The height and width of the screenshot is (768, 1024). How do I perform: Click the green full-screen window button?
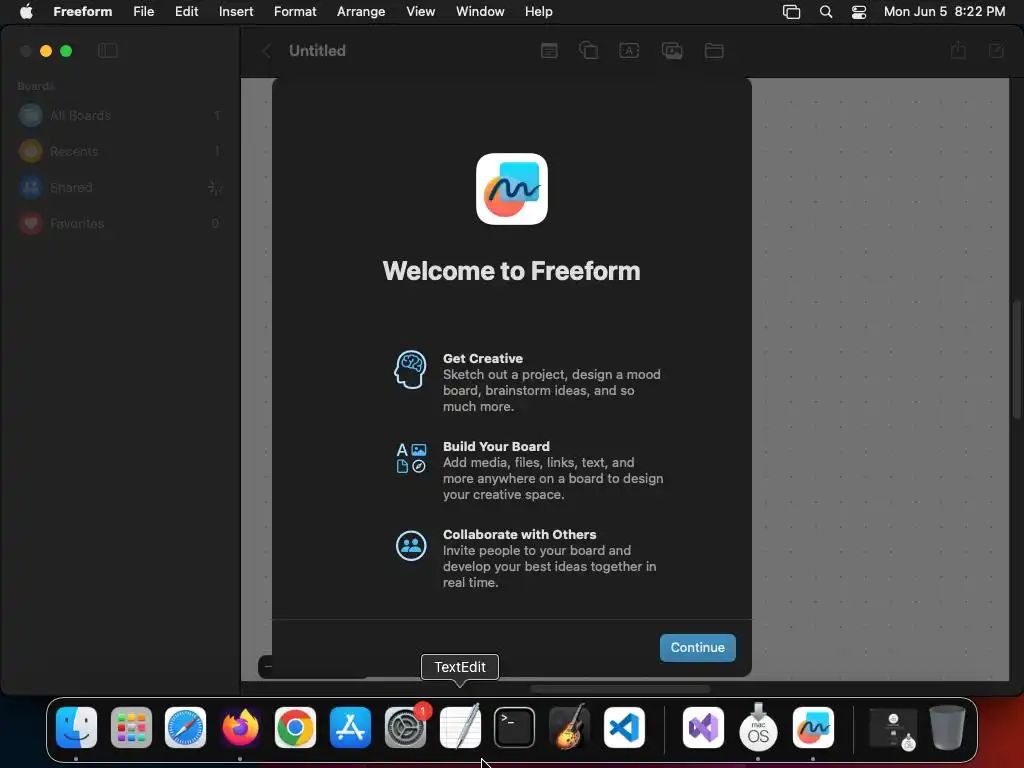click(66, 51)
